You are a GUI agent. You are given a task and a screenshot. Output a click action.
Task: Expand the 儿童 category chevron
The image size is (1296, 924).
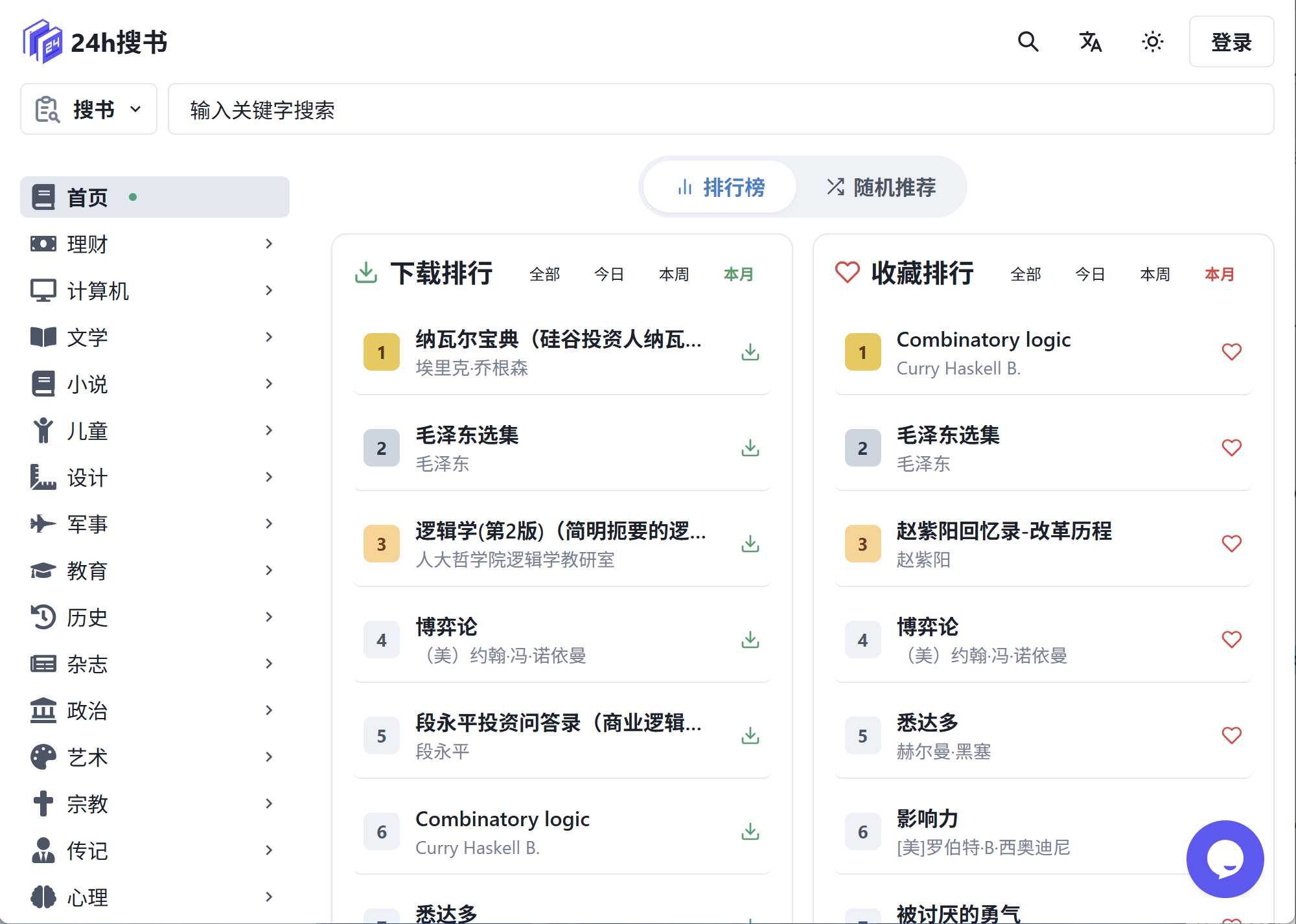(x=269, y=430)
